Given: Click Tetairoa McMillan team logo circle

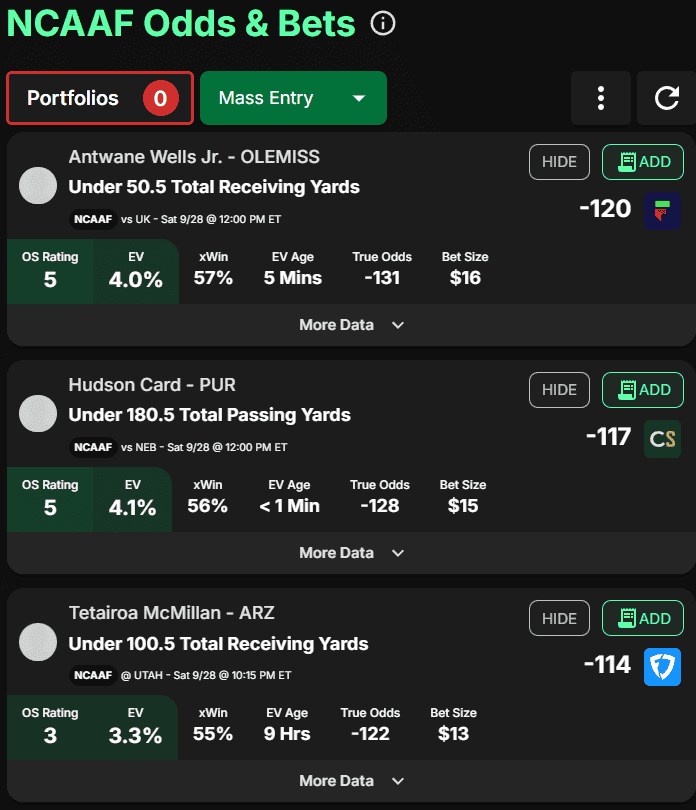Looking at the screenshot, I should [x=39, y=642].
